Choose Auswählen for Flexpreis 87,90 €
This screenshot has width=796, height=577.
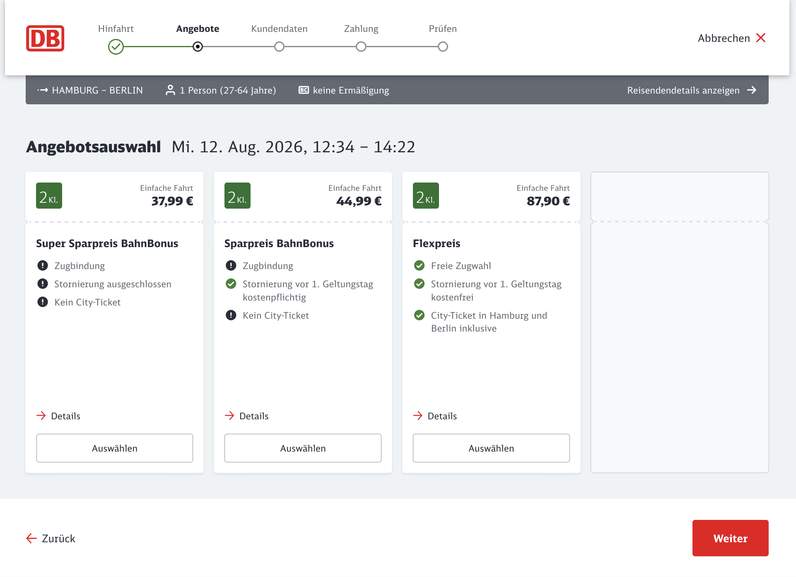491,448
